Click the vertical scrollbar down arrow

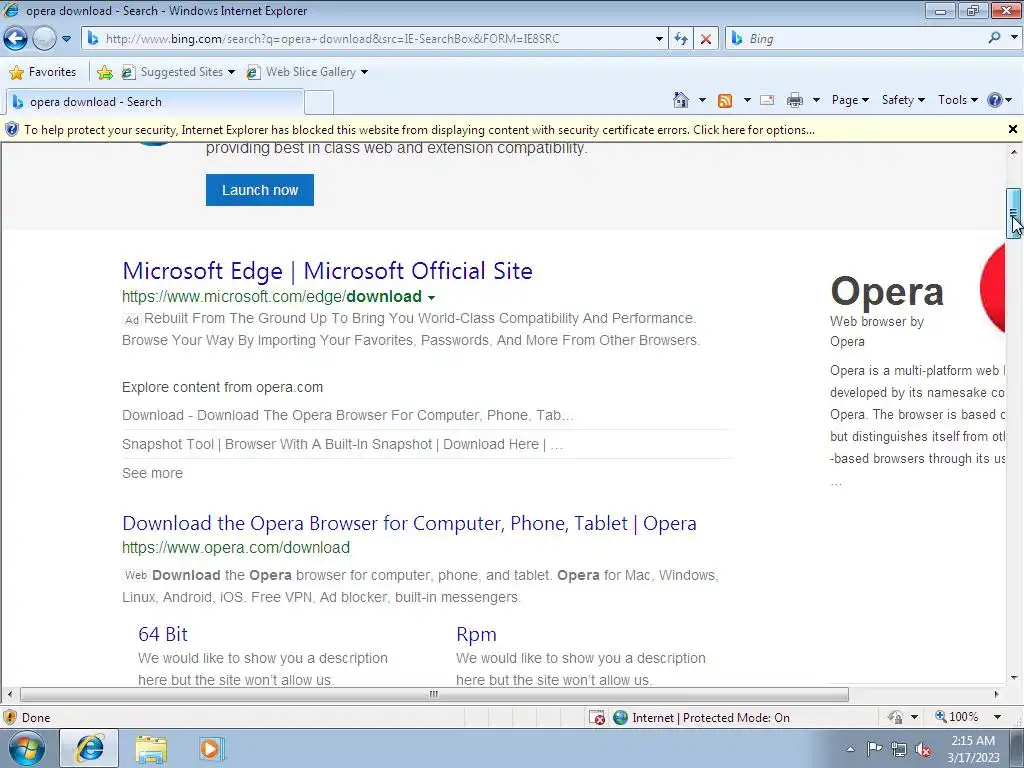1013,678
